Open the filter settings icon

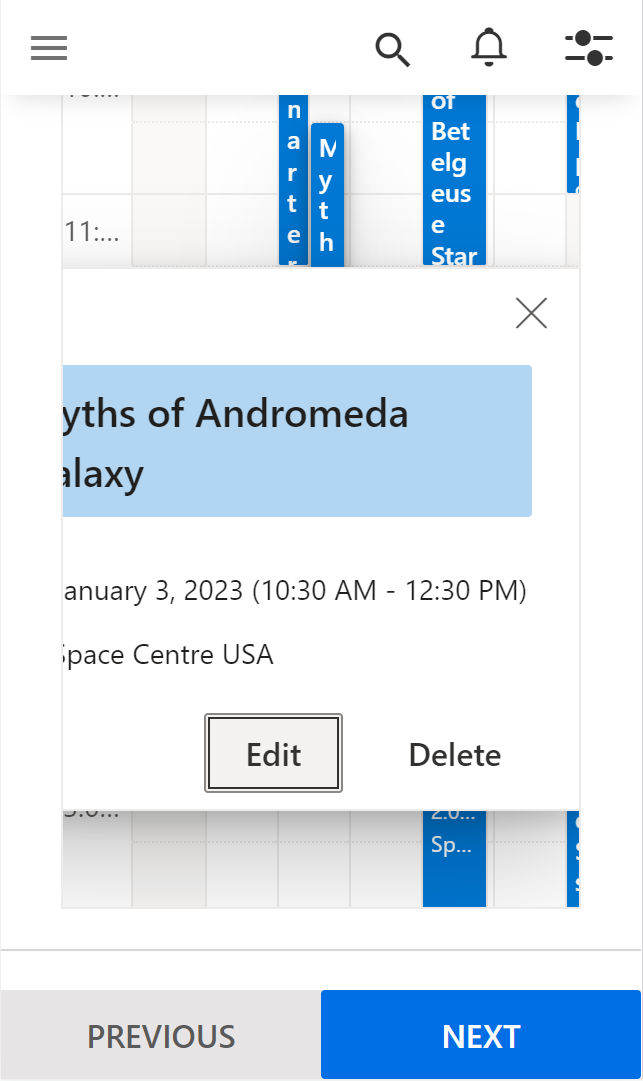589,48
